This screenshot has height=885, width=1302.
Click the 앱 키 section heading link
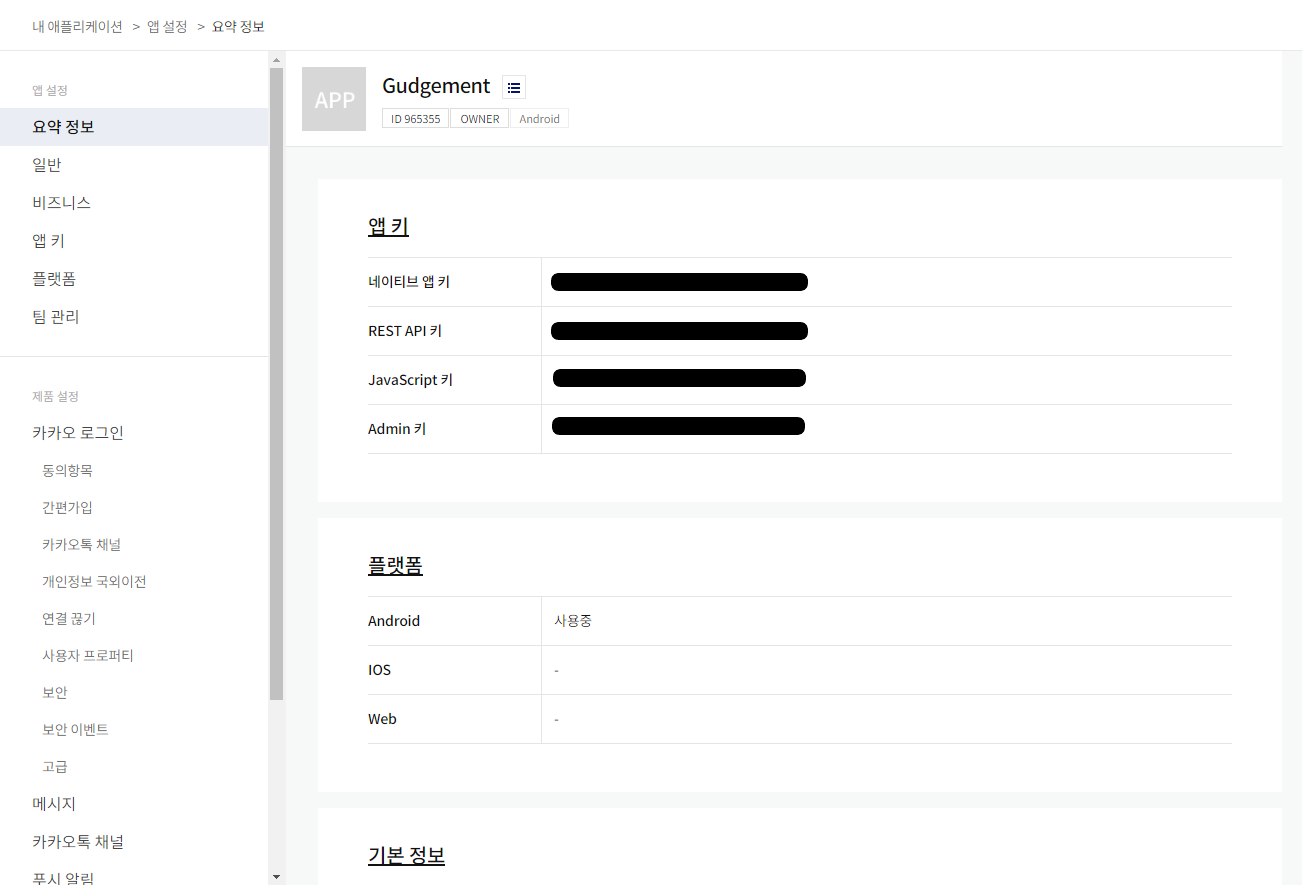388,226
